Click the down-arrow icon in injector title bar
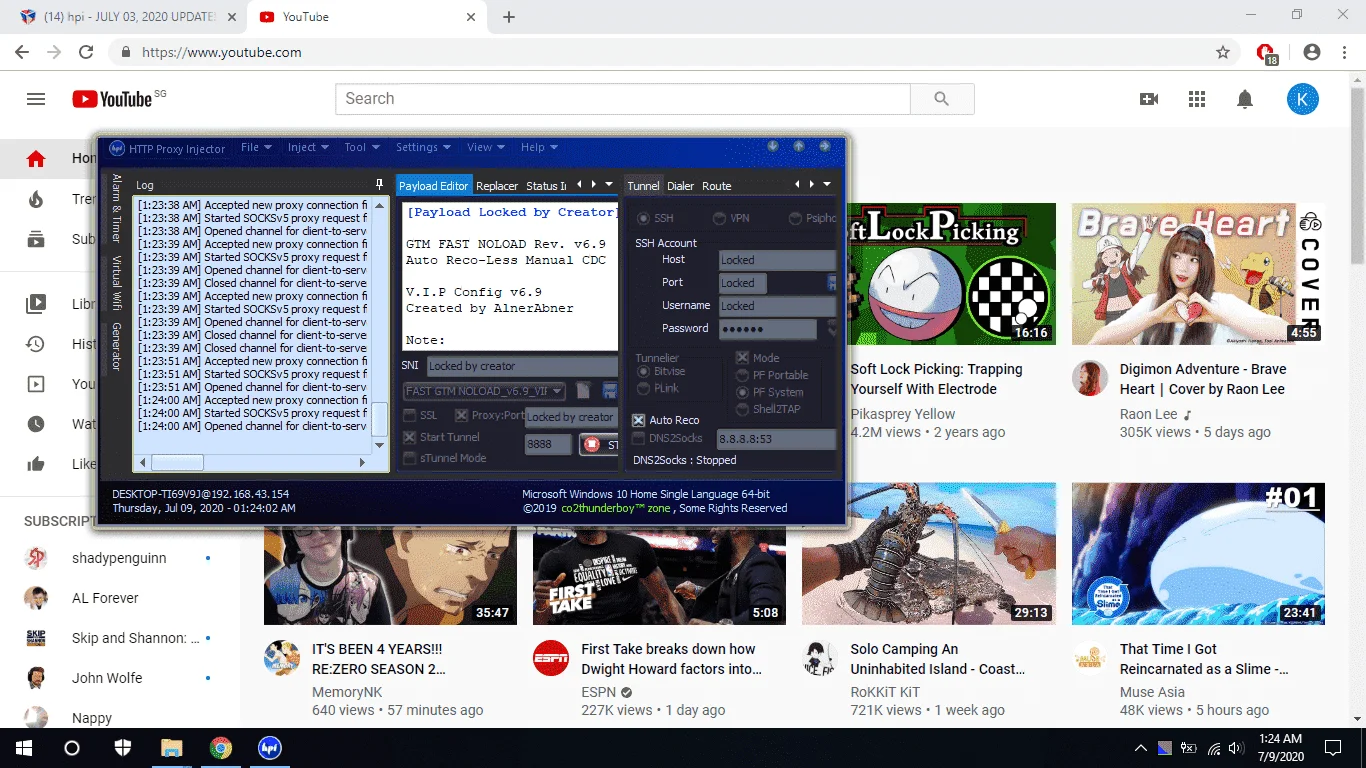1366x768 pixels. pos(773,146)
